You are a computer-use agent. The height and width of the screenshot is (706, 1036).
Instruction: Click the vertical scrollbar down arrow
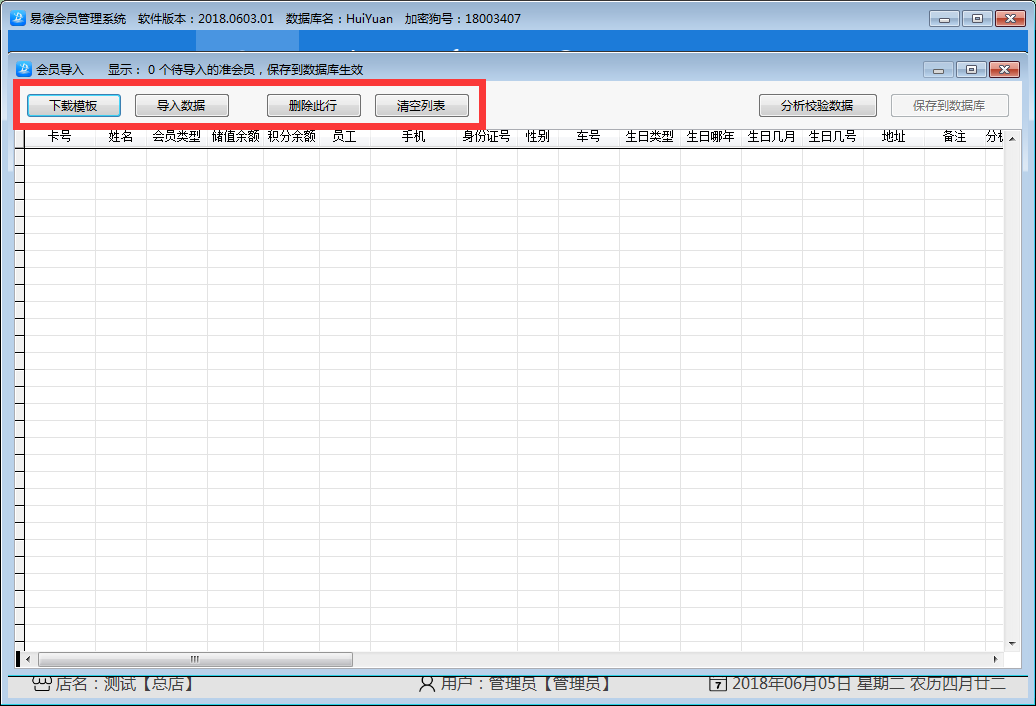pos(1012,644)
